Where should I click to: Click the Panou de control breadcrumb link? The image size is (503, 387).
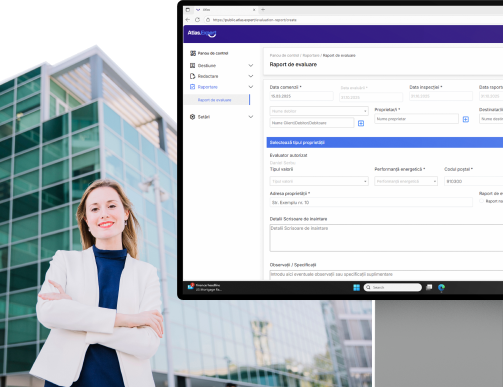tap(284, 55)
